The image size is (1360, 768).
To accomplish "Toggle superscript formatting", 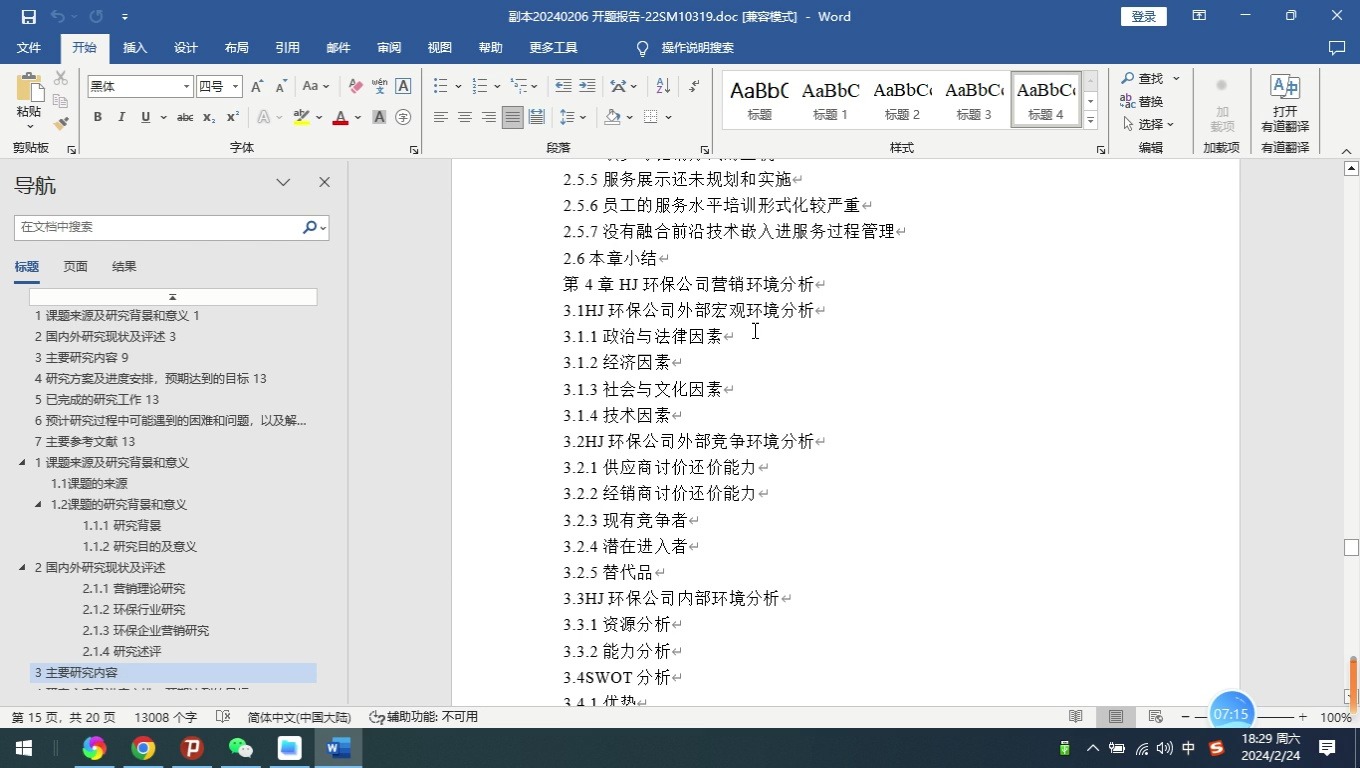I will click(233, 117).
